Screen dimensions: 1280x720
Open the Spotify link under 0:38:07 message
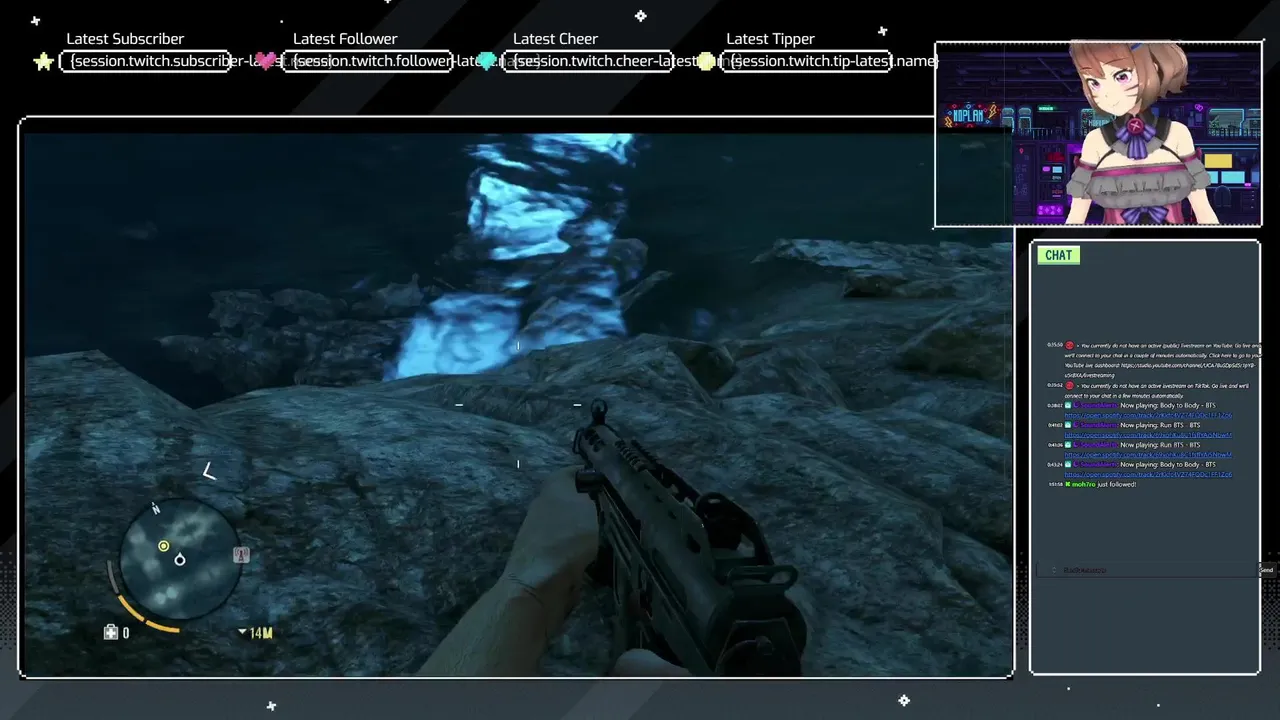pos(1148,415)
